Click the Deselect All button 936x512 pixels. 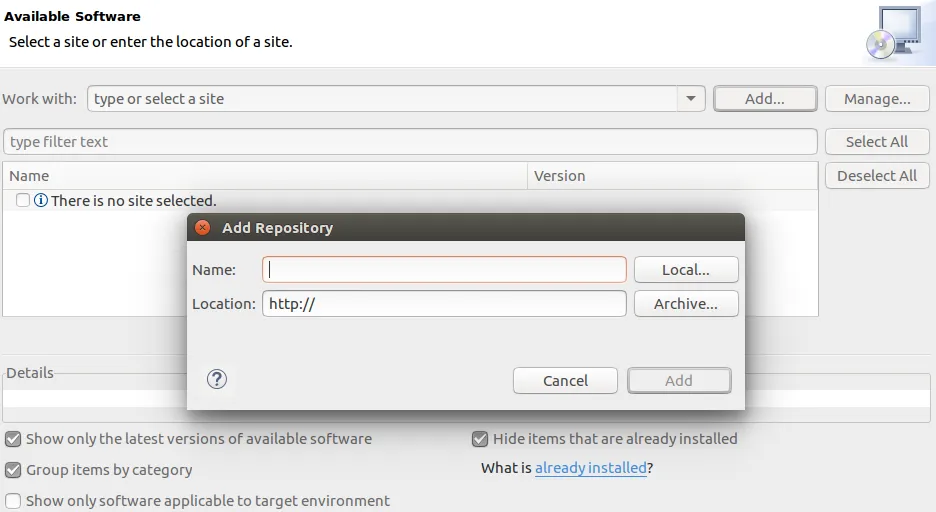coord(876,176)
